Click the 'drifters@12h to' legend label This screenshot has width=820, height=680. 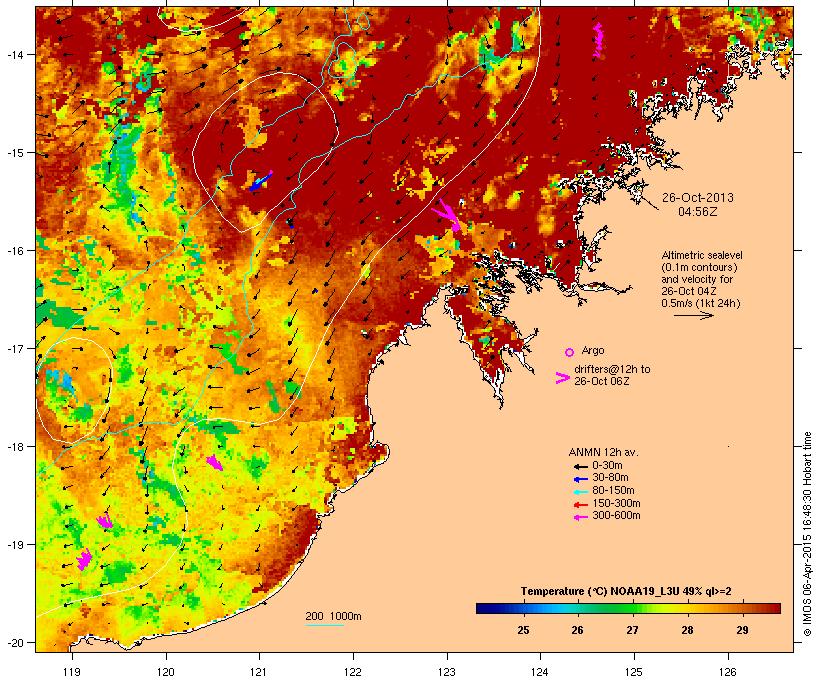612,369
